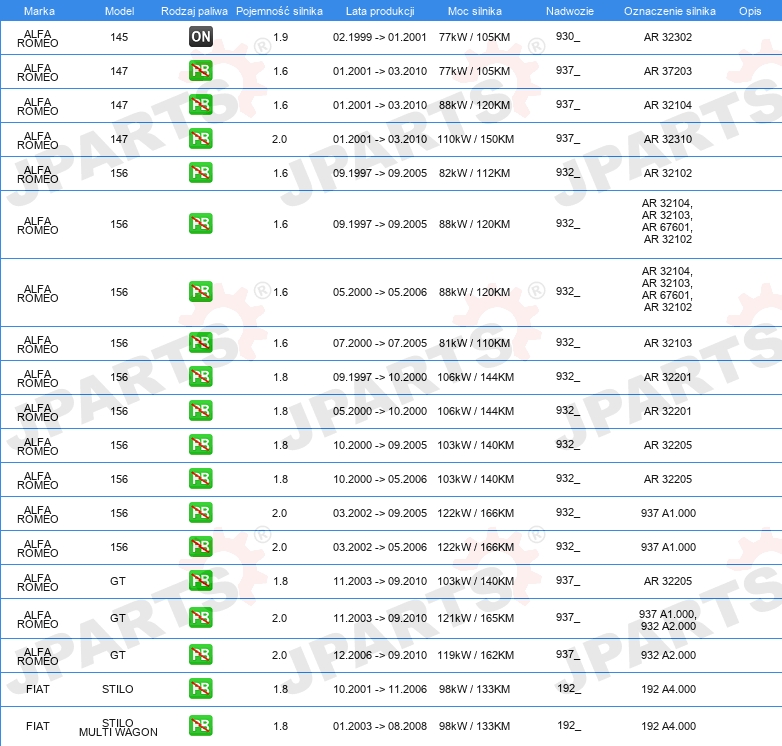Click the petrol icon in the 82kW / 112KM row

click(x=200, y=172)
